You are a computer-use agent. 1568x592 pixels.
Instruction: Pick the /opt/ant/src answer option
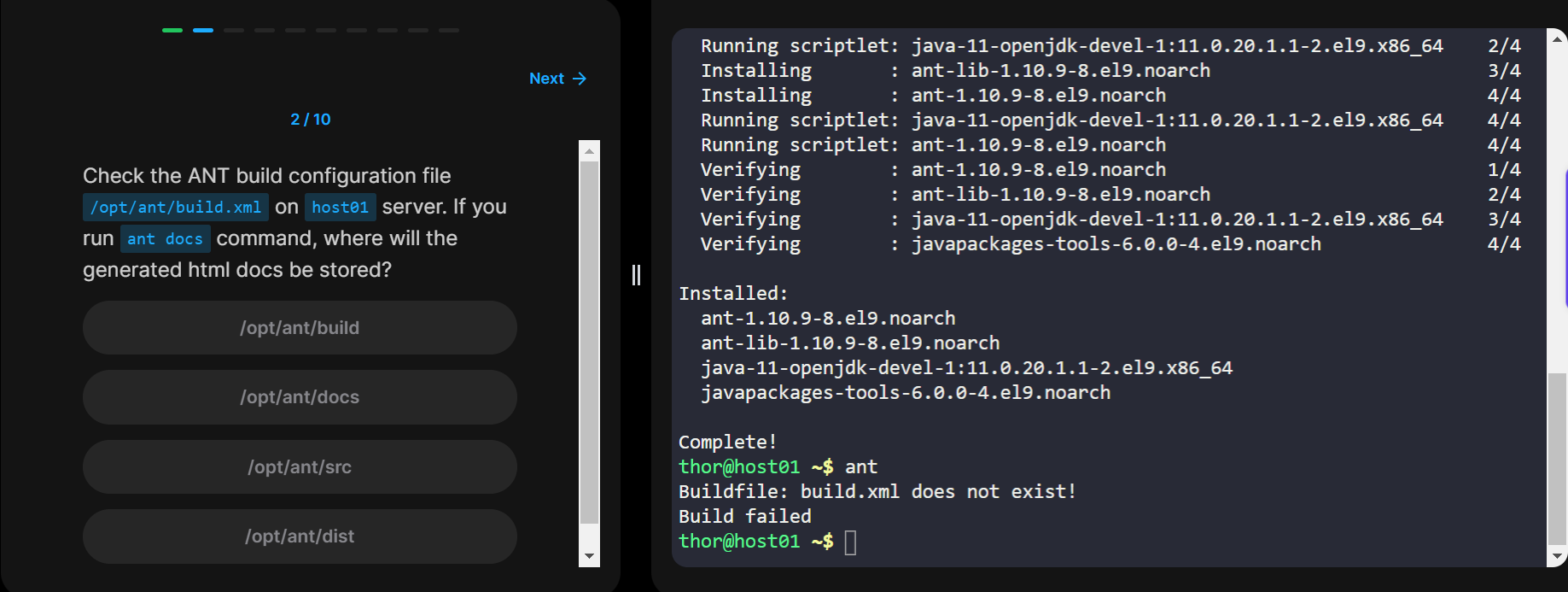click(x=300, y=467)
